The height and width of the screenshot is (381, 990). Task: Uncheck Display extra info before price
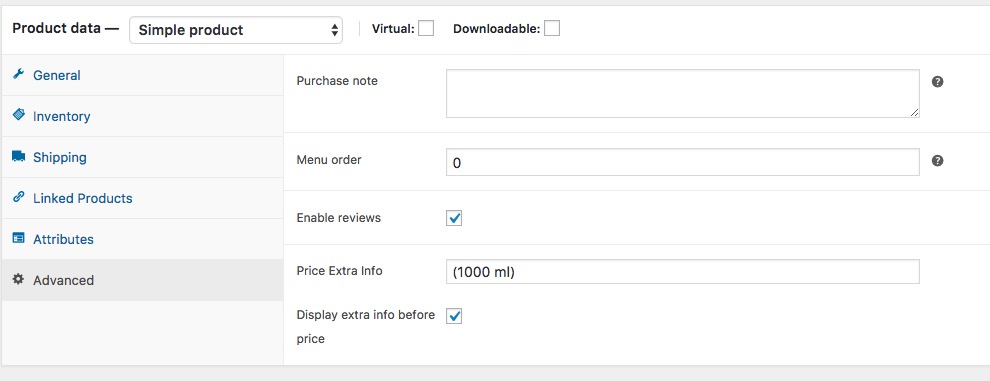tap(454, 315)
